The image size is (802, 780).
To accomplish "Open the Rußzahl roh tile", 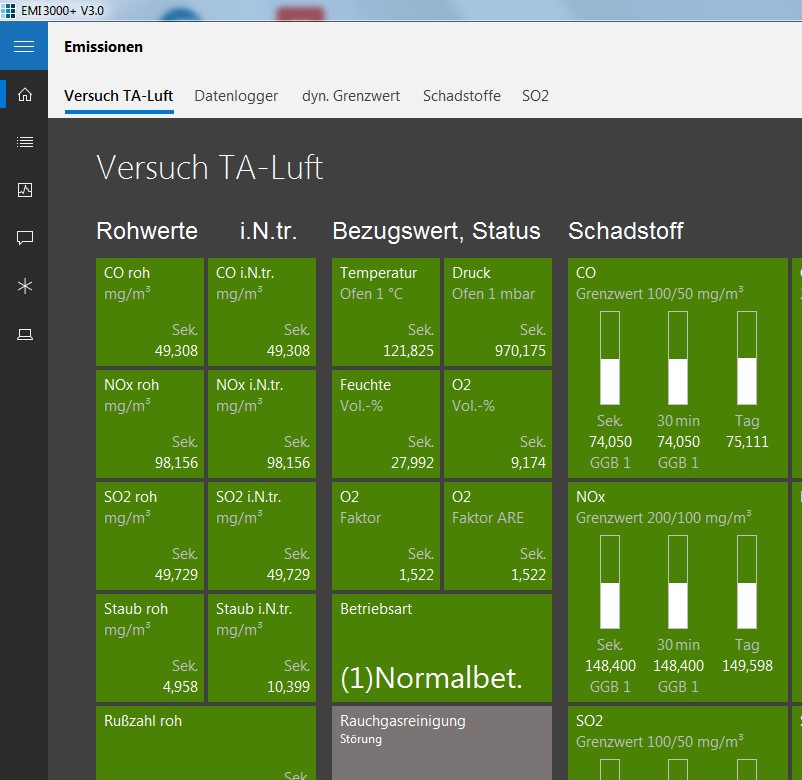I will 206,743.
